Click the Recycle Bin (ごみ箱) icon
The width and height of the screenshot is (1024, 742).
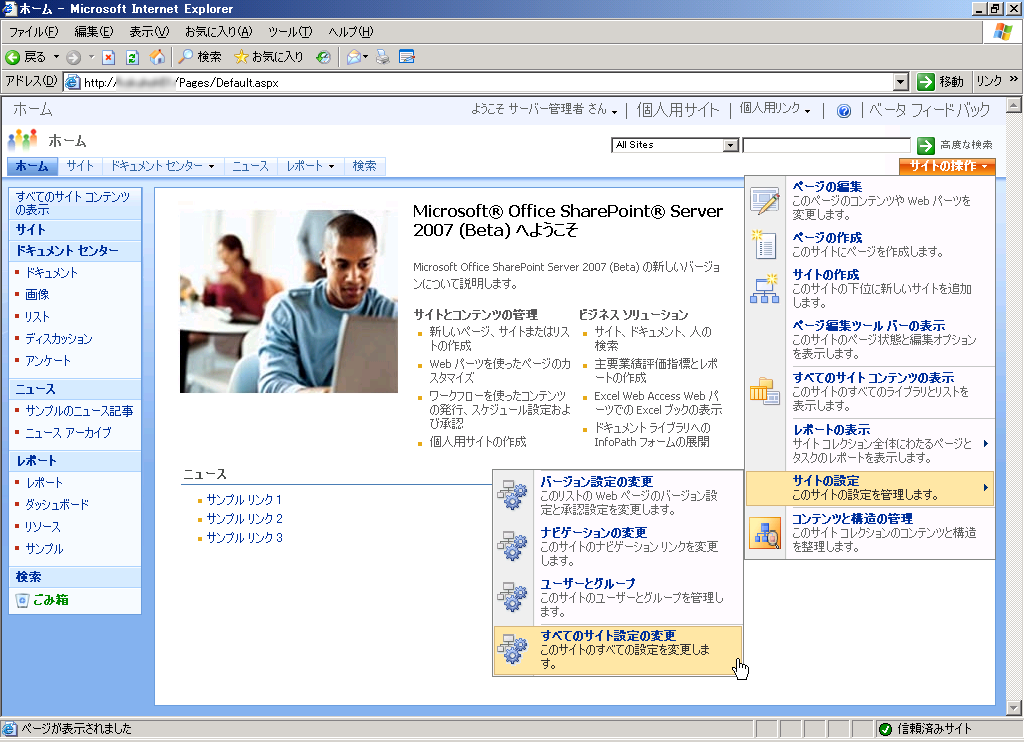click(23, 600)
